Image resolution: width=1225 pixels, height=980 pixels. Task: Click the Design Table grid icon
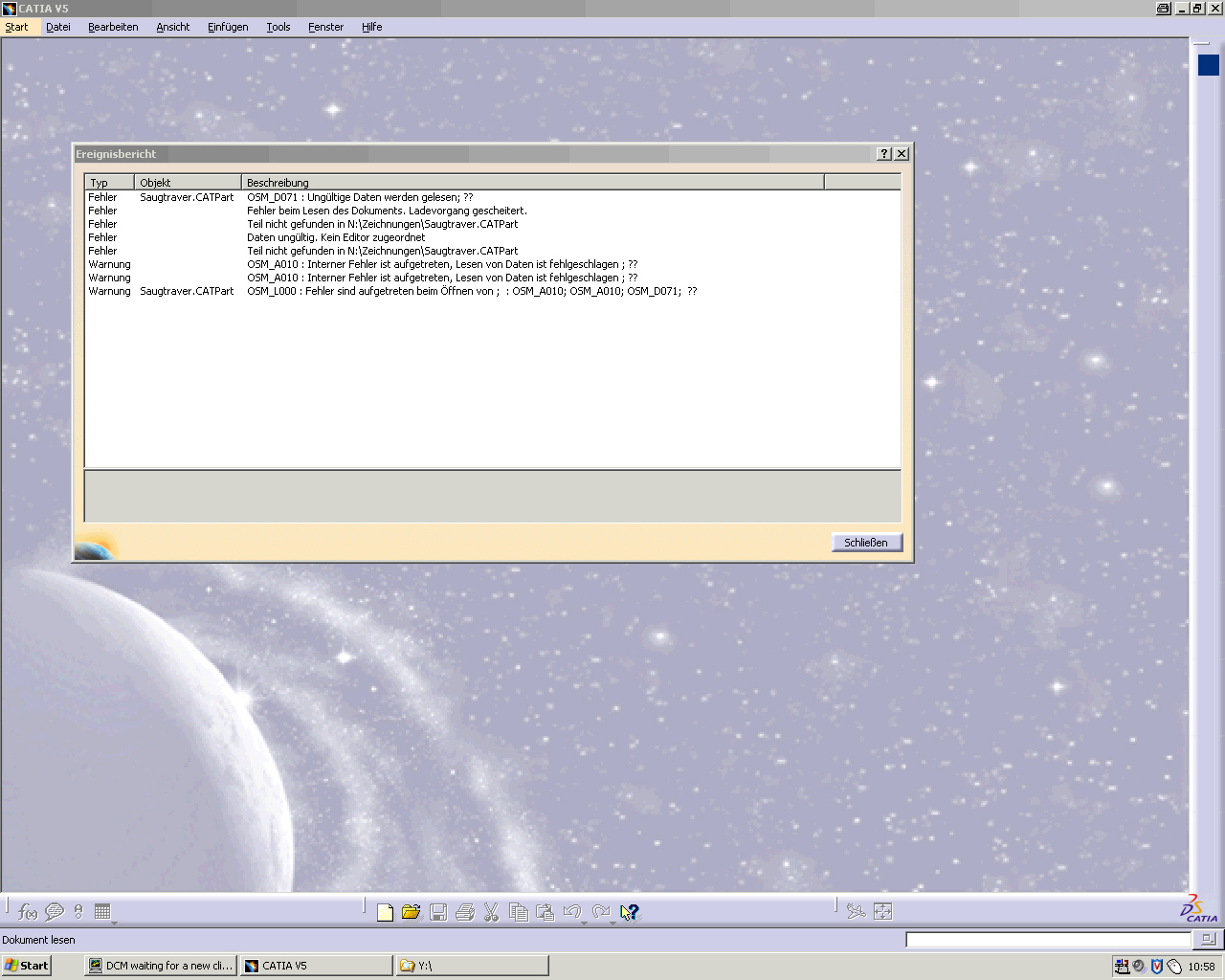click(x=102, y=912)
